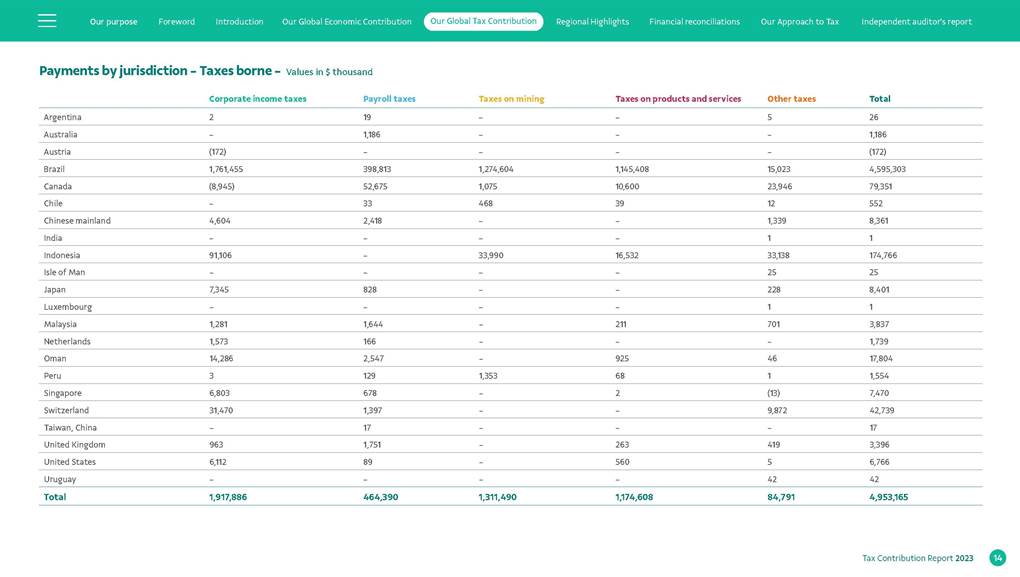Click the page number 14 badge
The width and height of the screenshot is (1020, 577).
pos(997,558)
